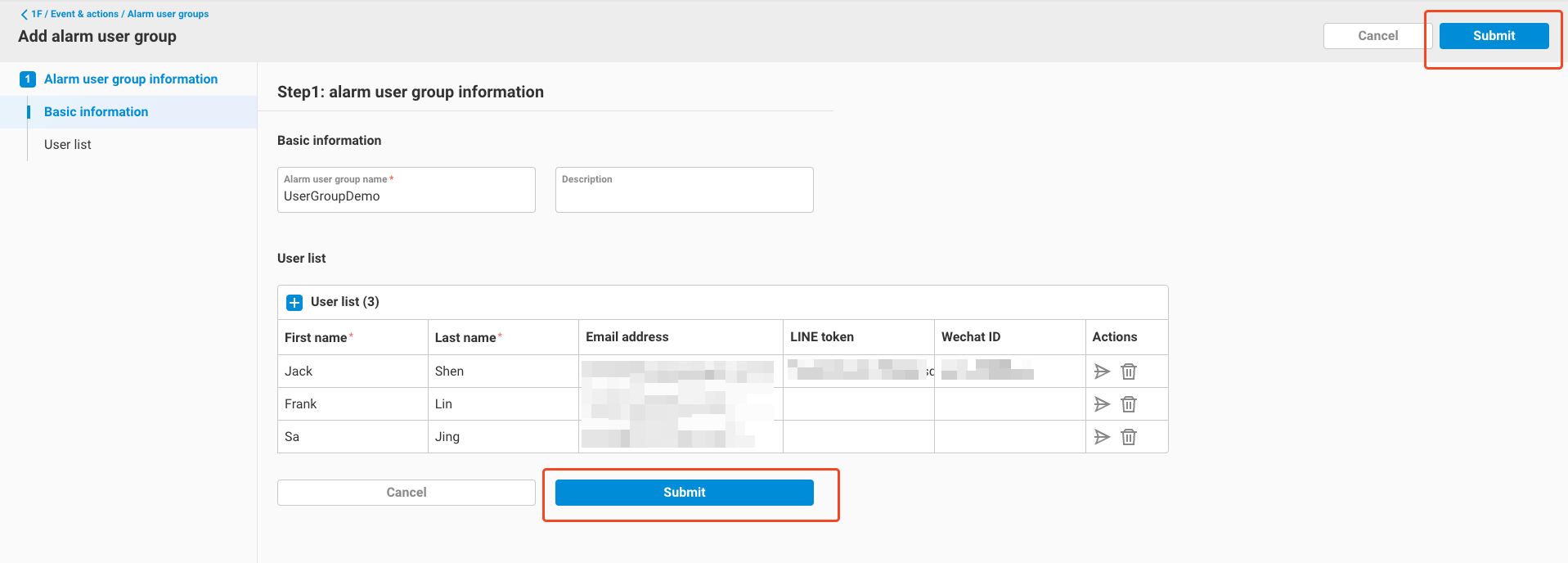Click the send test icon for Sa

coord(1102,437)
